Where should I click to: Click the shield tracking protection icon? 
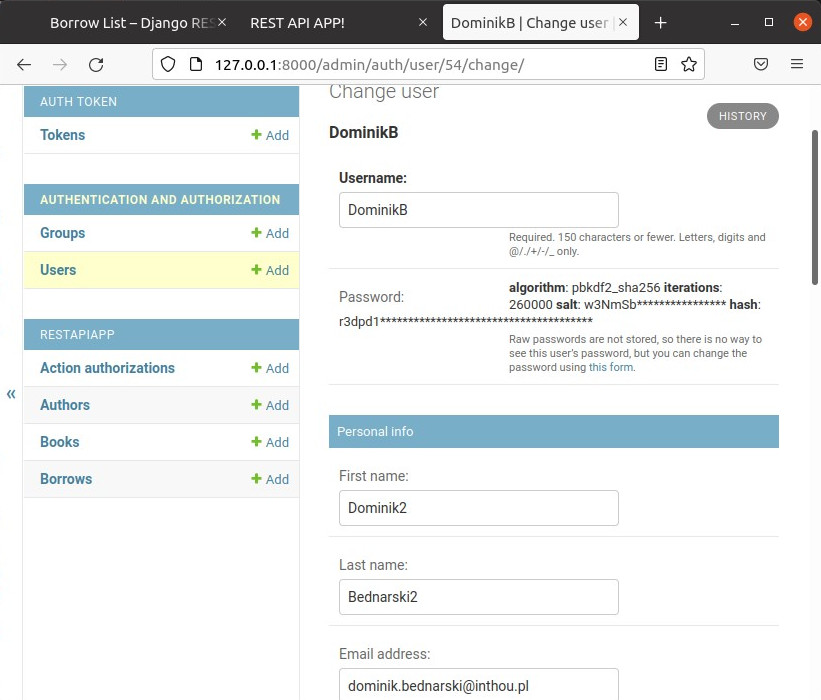tap(168, 64)
